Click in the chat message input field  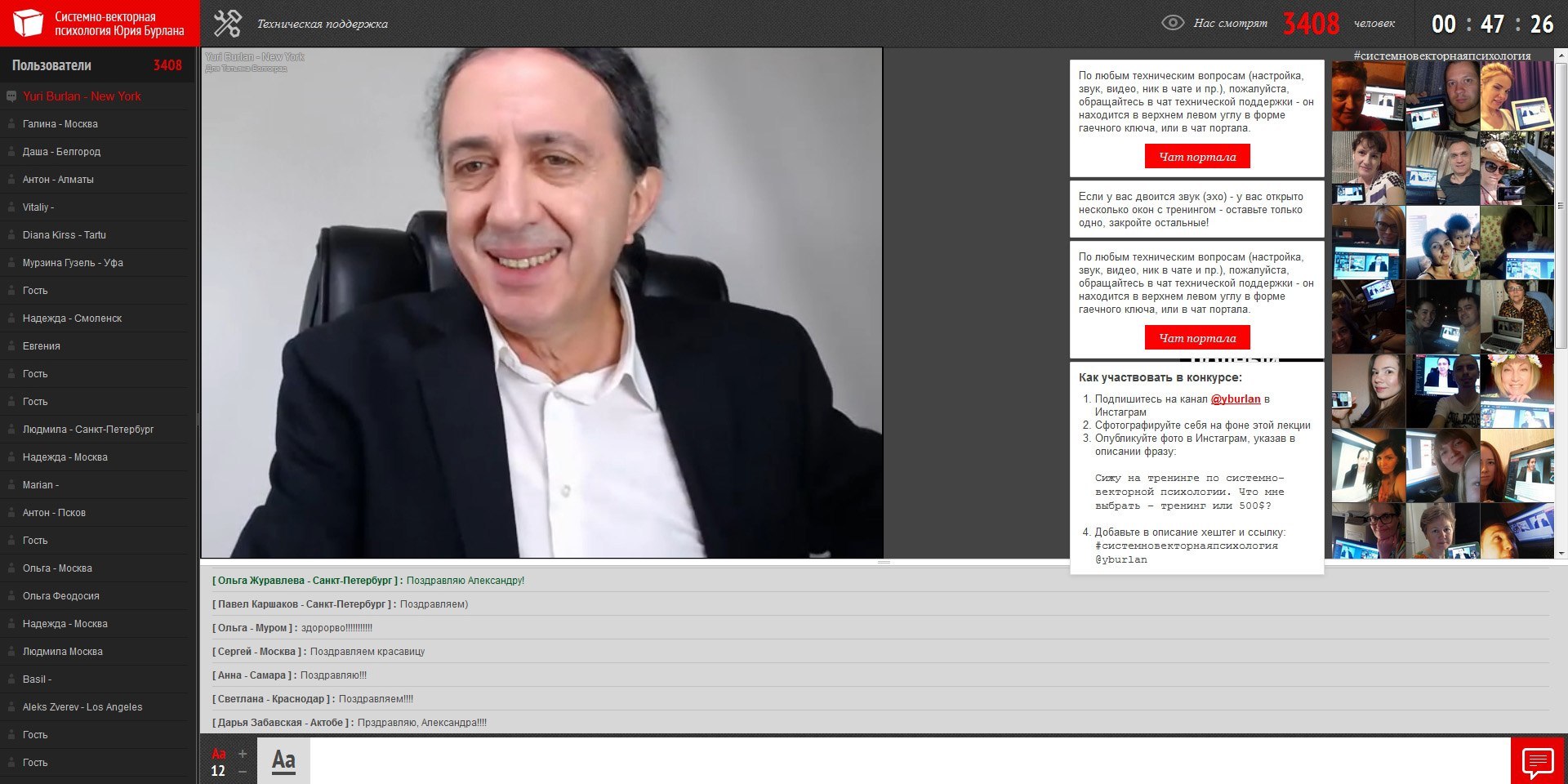coord(910,761)
